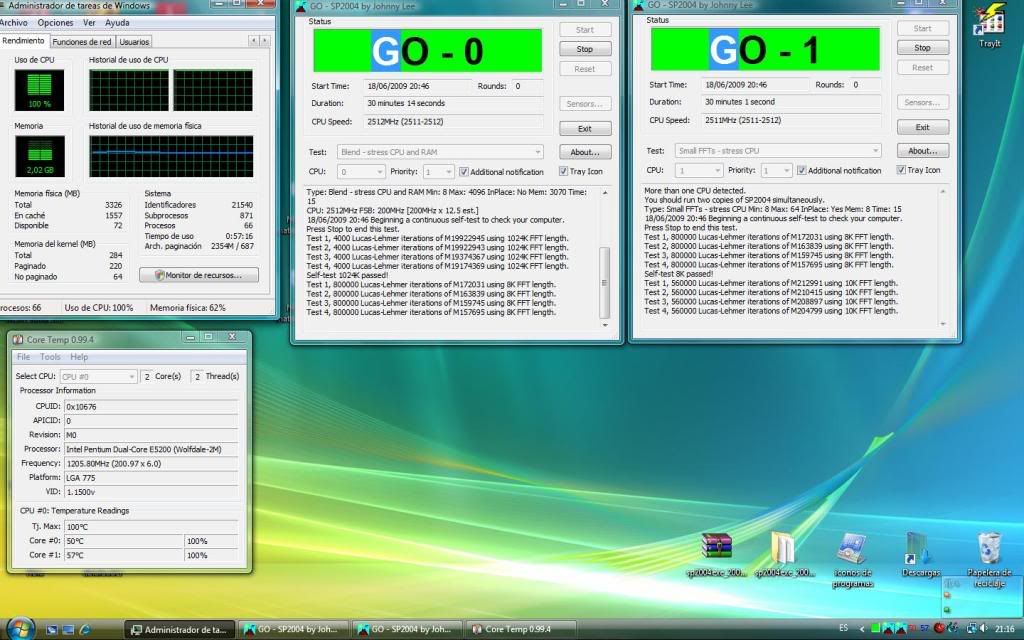Click the log scrollbar in GO - 1 window

[942, 257]
